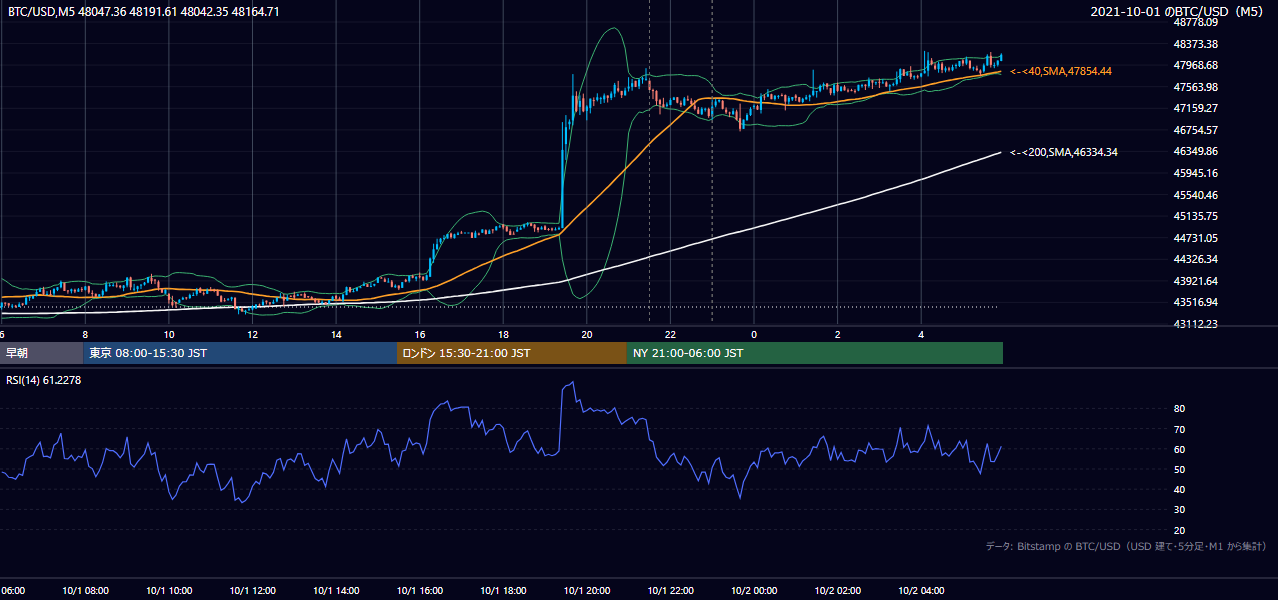Click price axis value 45945.16

1195,173
